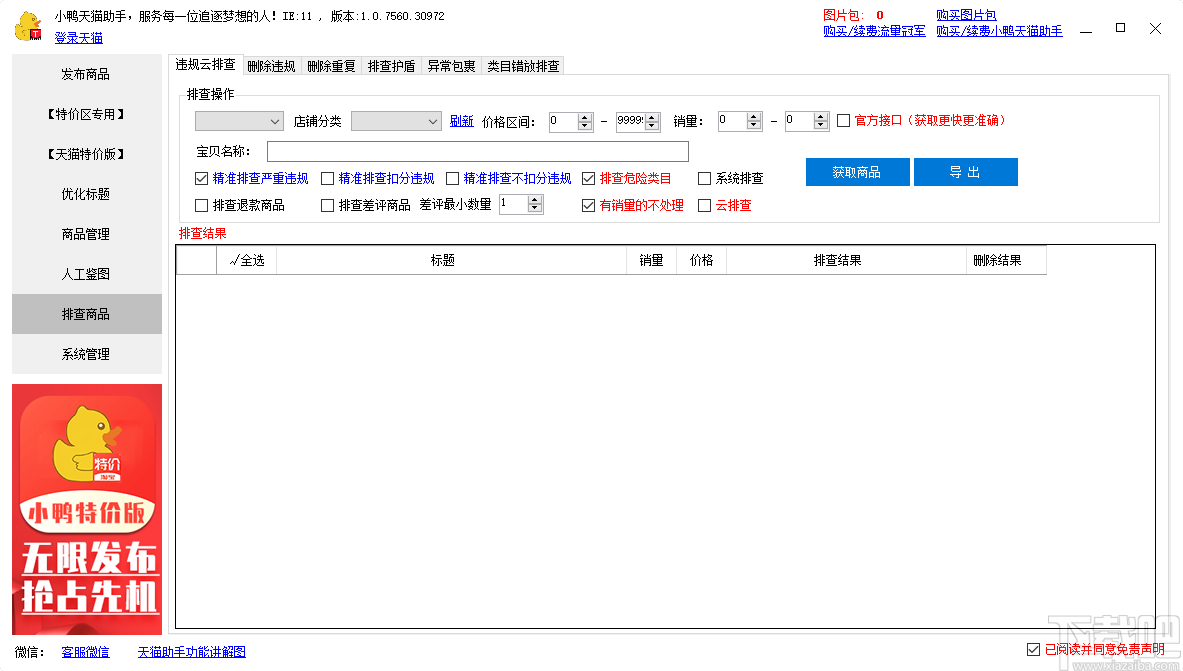This screenshot has height=671, width=1183.
Task: Open the 删除重复 tab
Action: 331,66
